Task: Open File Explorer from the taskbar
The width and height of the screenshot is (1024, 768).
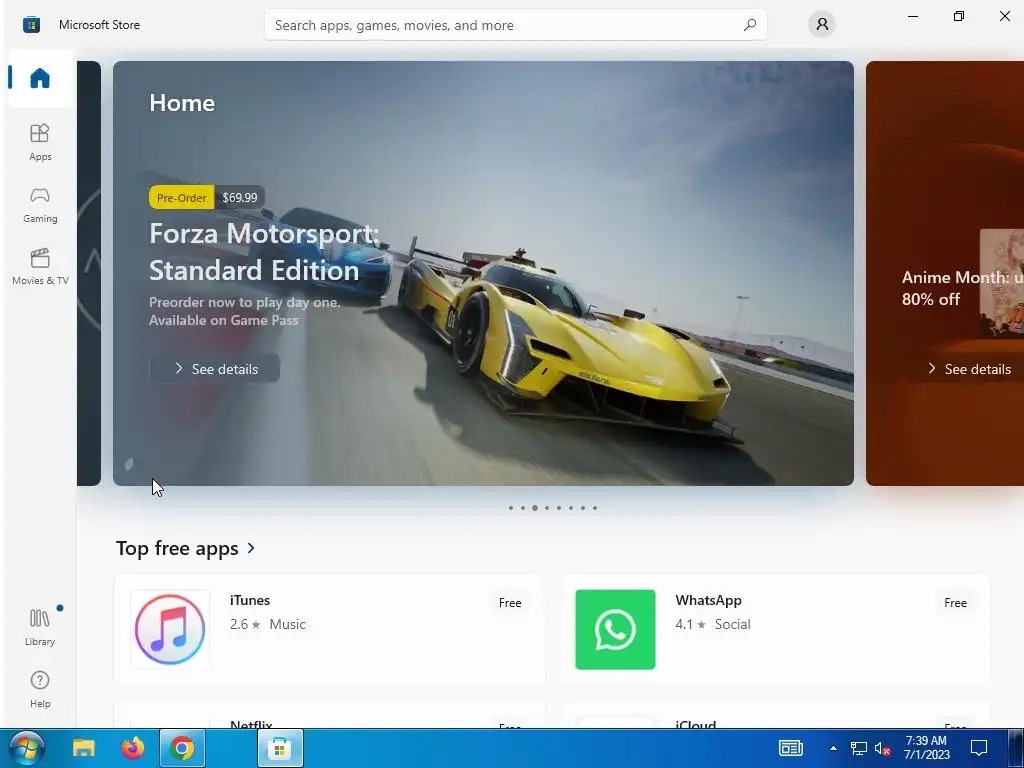Action: [84, 748]
